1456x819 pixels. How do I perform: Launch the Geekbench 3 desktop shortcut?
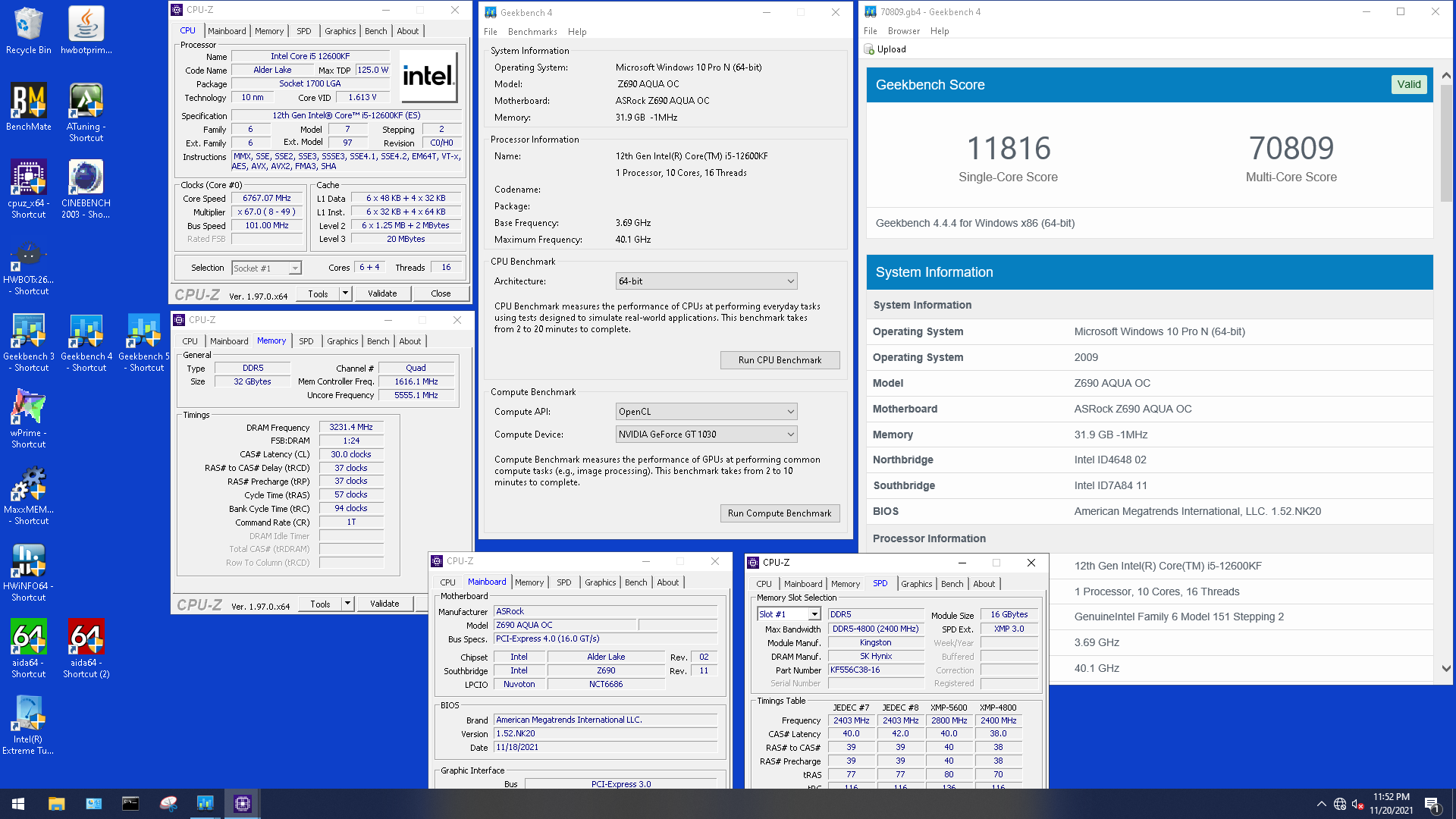28,342
